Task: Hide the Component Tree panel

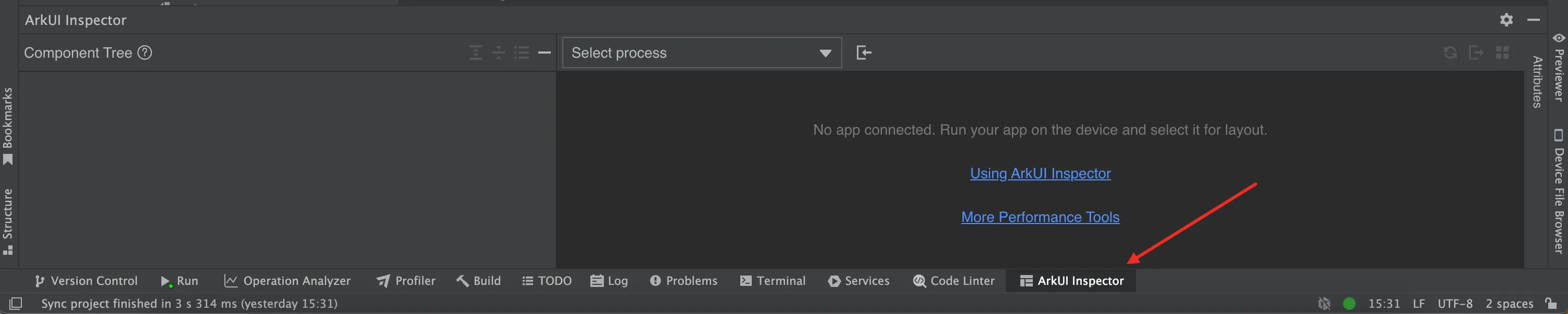Action: 545,53
